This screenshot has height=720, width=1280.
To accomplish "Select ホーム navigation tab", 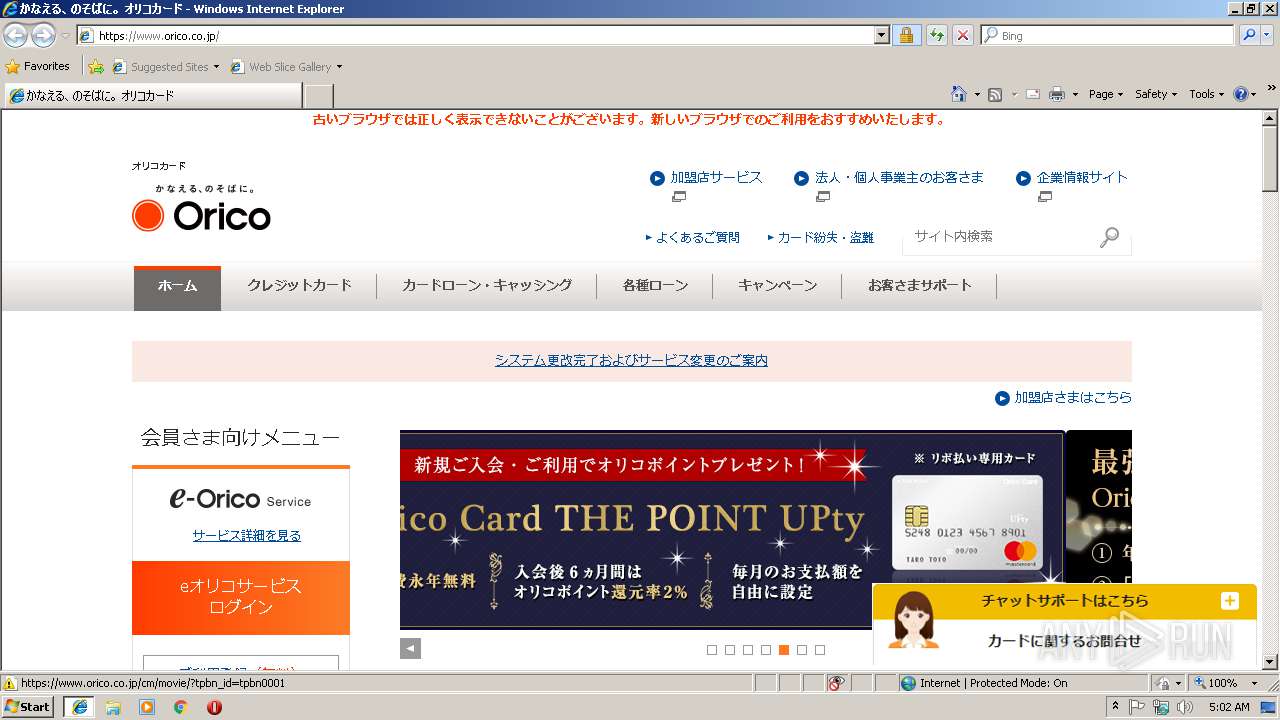I will tap(177, 286).
